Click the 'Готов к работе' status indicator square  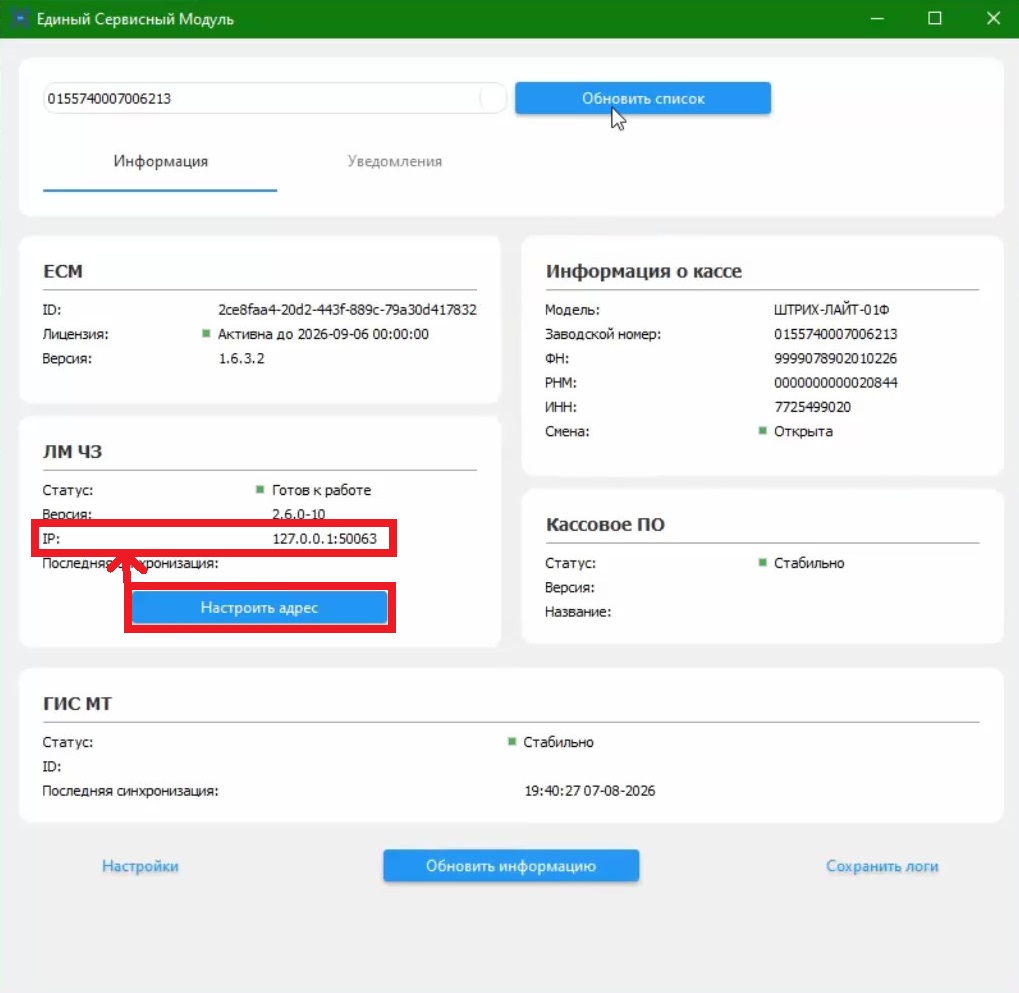(260, 489)
